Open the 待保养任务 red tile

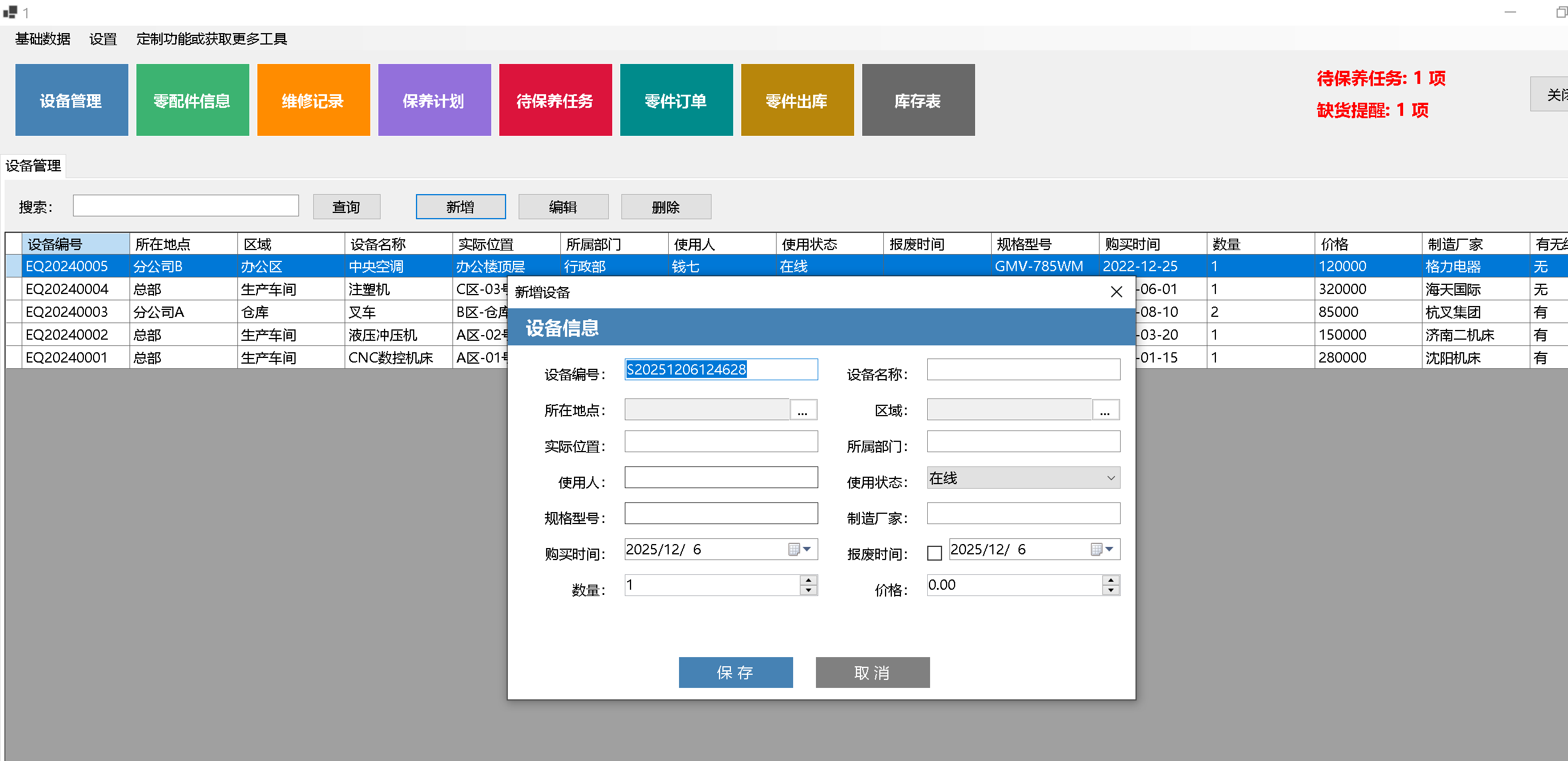pyautogui.click(x=555, y=100)
